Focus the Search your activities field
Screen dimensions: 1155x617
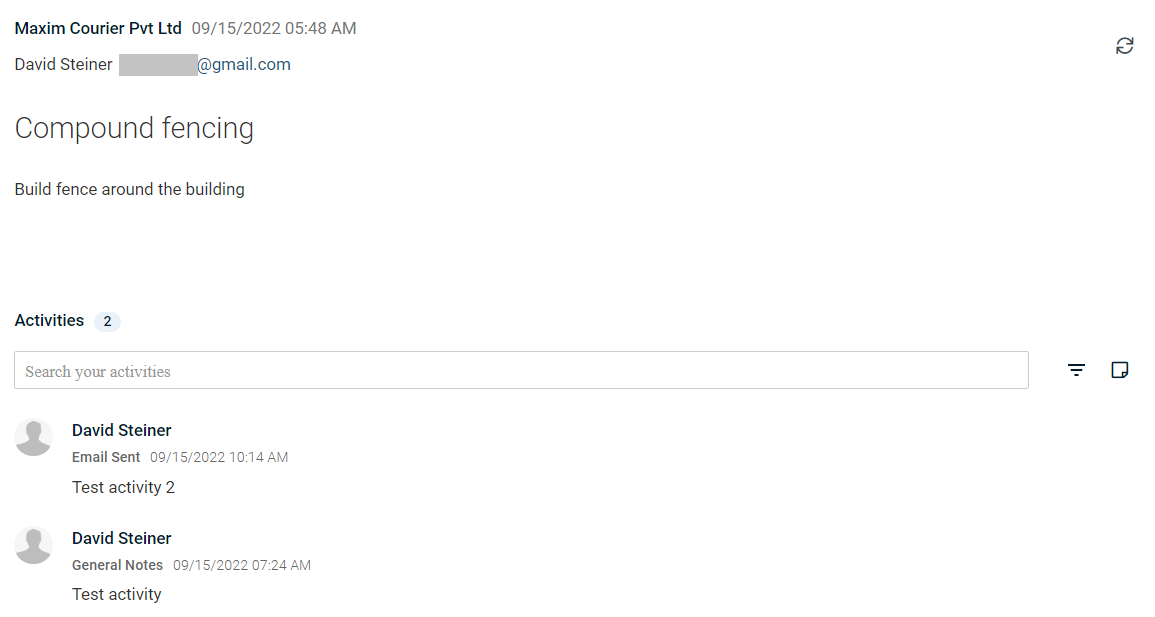(x=521, y=370)
